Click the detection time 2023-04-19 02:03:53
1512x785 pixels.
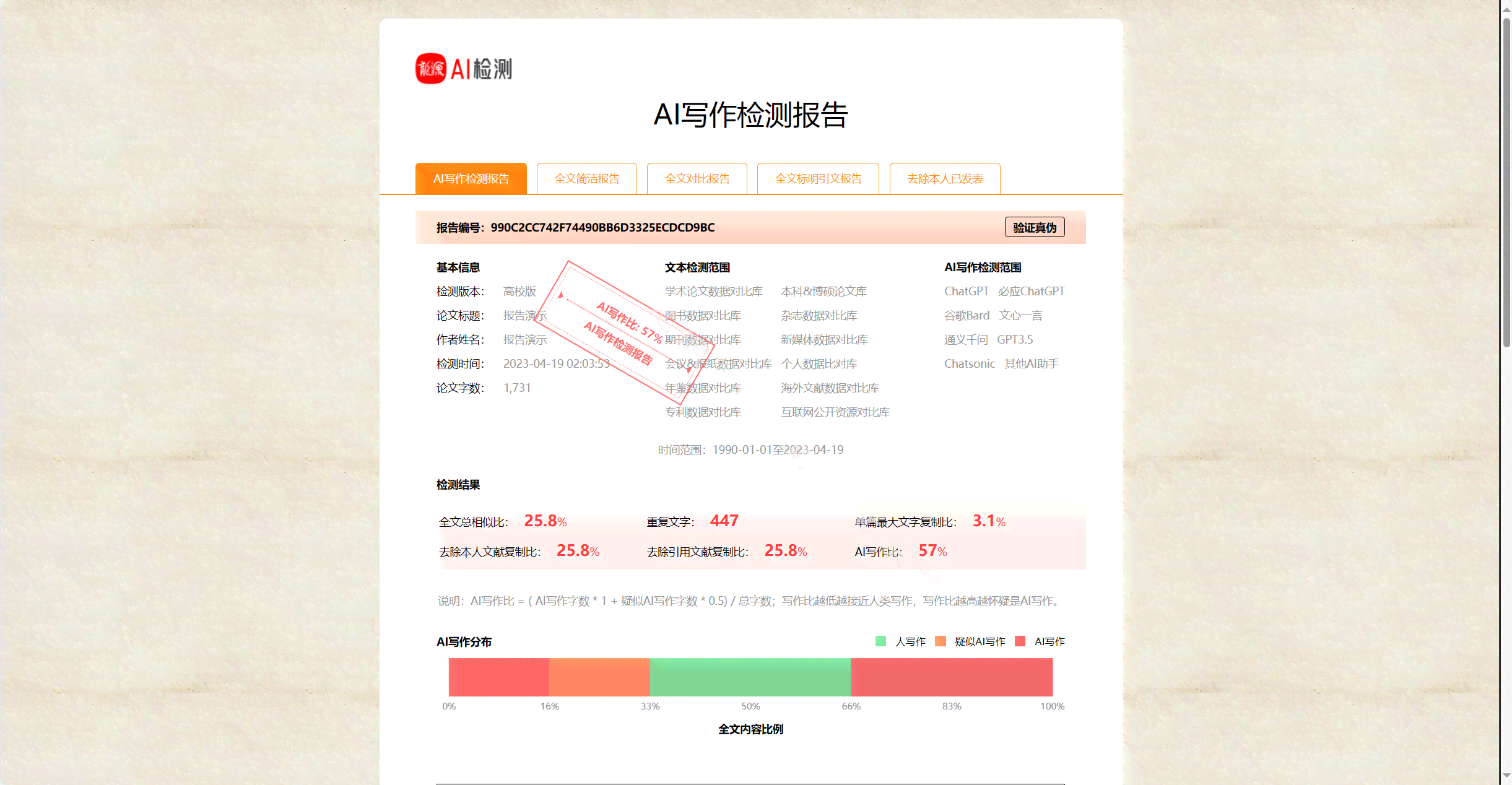(x=556, y=364)
